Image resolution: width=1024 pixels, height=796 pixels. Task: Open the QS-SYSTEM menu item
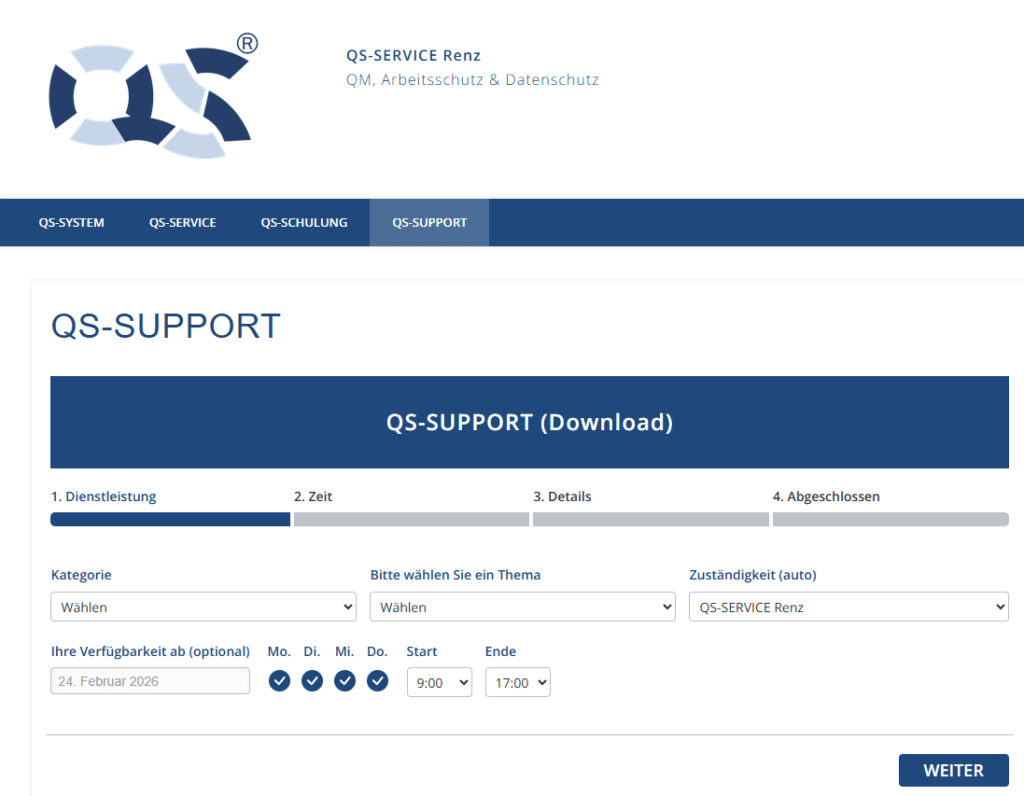pos(71,223)
